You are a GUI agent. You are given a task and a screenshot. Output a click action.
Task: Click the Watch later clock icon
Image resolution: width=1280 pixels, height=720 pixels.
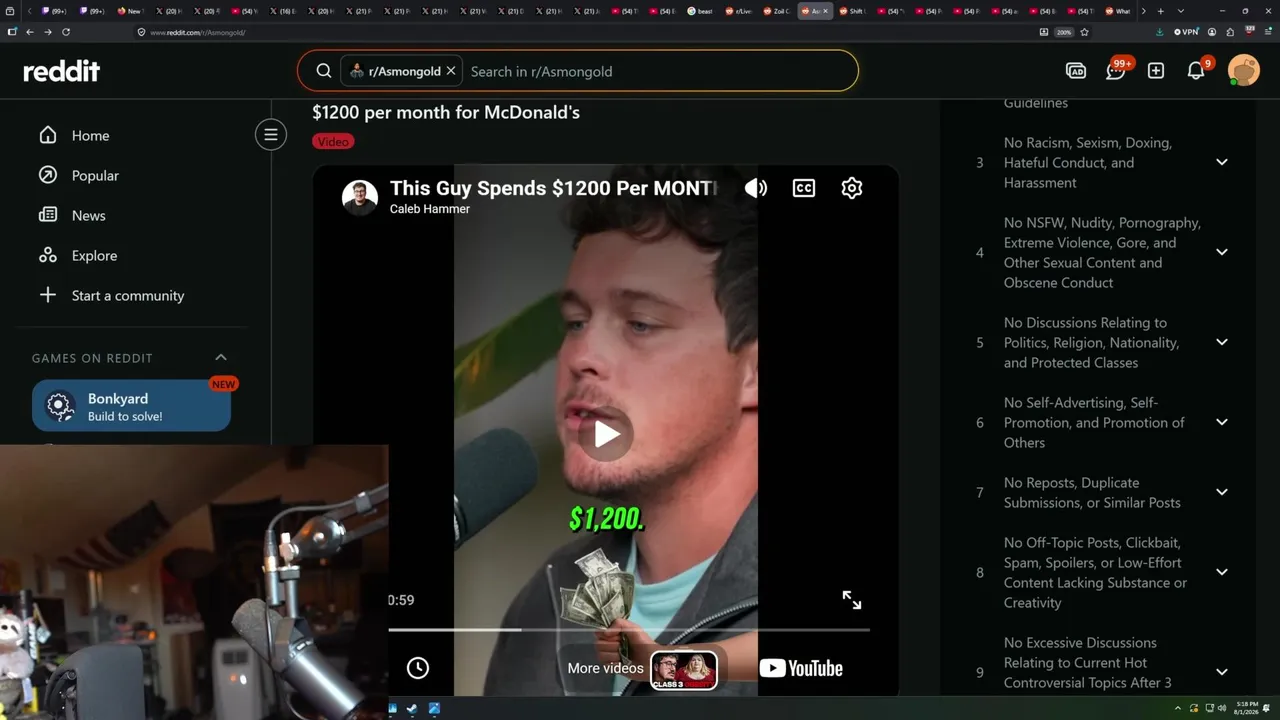tap(418, 668)
